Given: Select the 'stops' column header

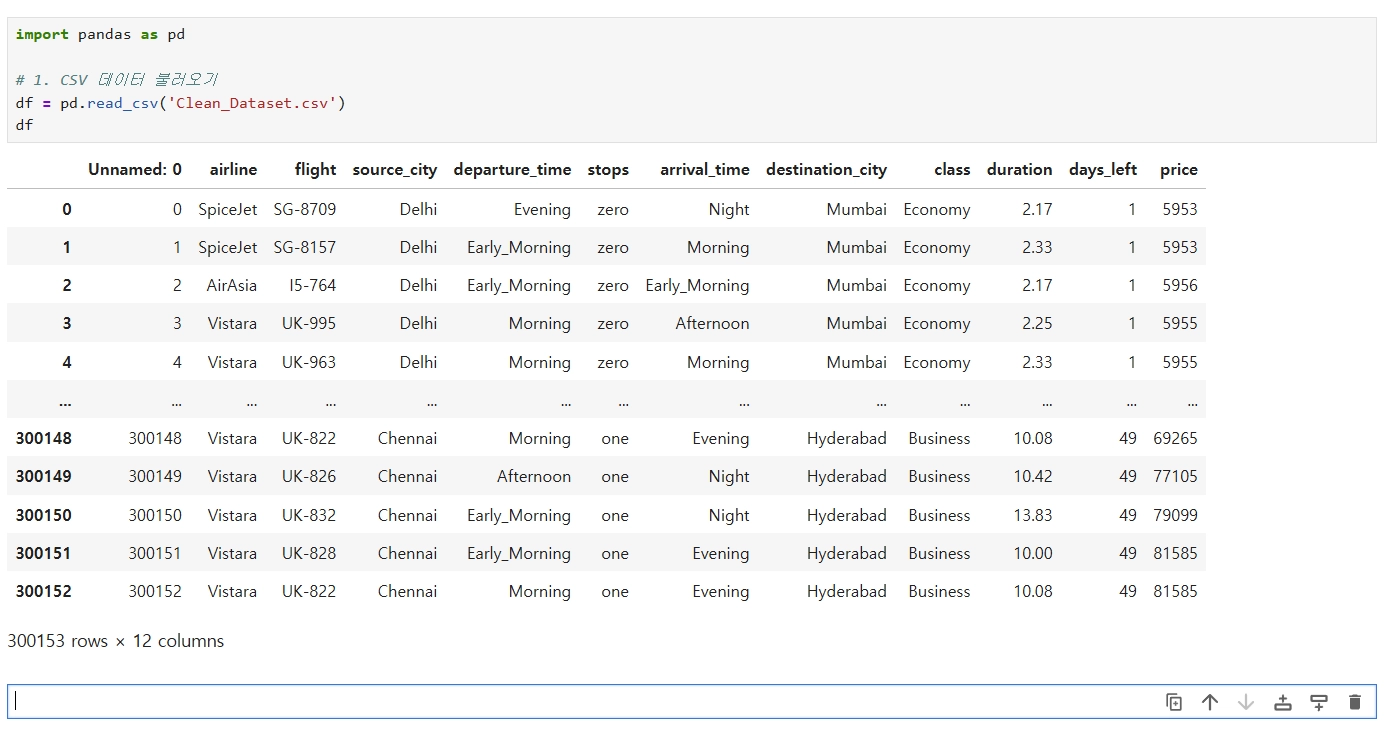Looking at the screenshot, I should point(608,170).
